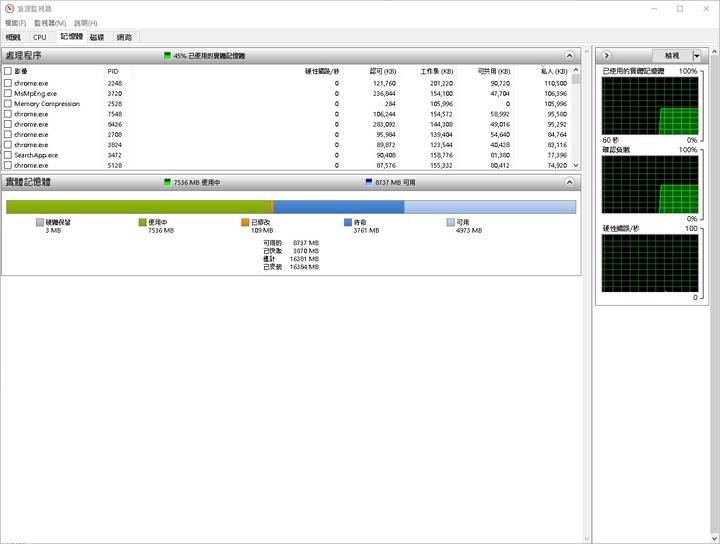Click the 硬性錯誤/秒 graph
Screen dimensions: 720x544
click(x=650, y=263)
